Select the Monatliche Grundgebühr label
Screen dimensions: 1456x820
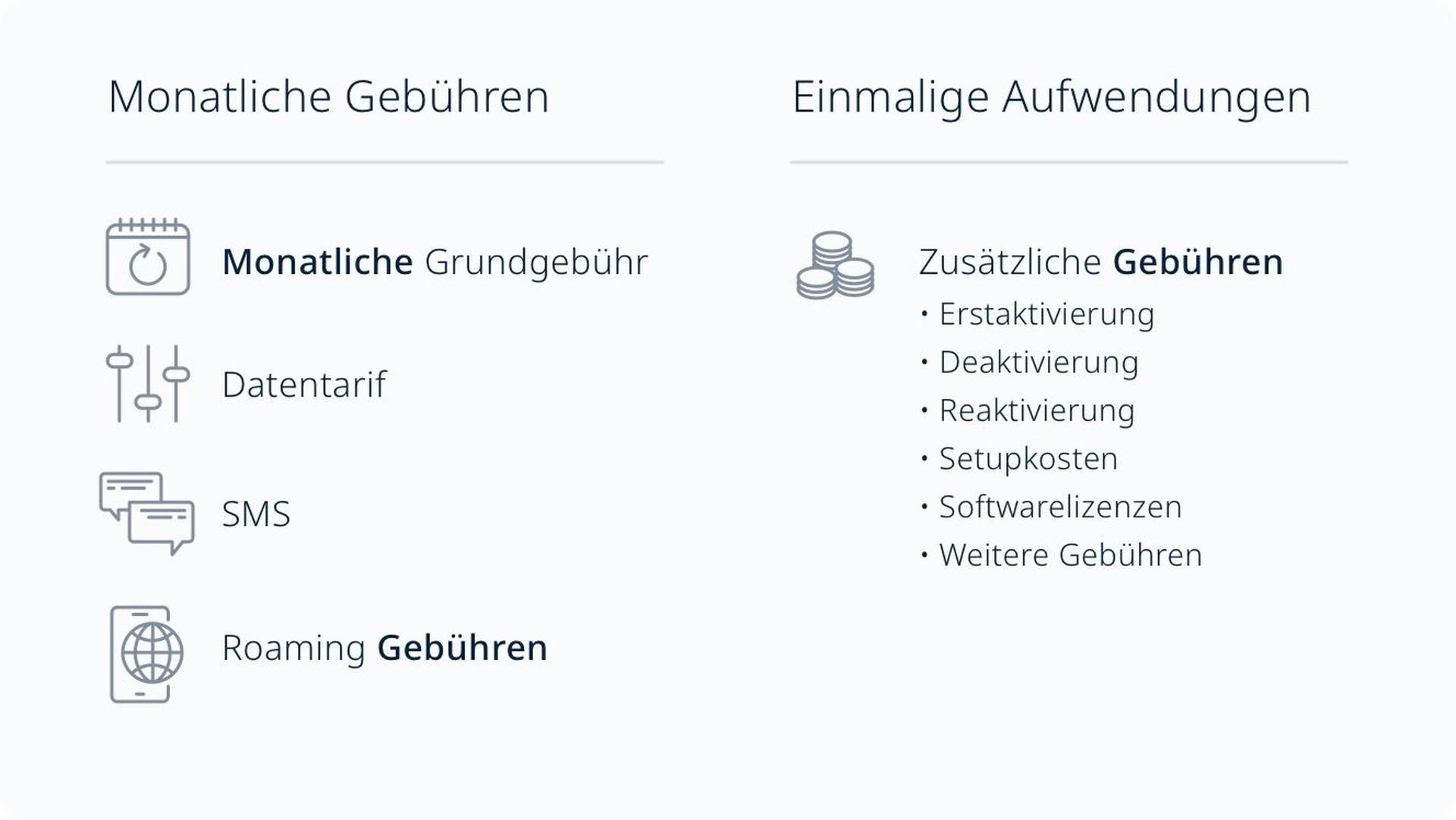click(x=435, y=262)
